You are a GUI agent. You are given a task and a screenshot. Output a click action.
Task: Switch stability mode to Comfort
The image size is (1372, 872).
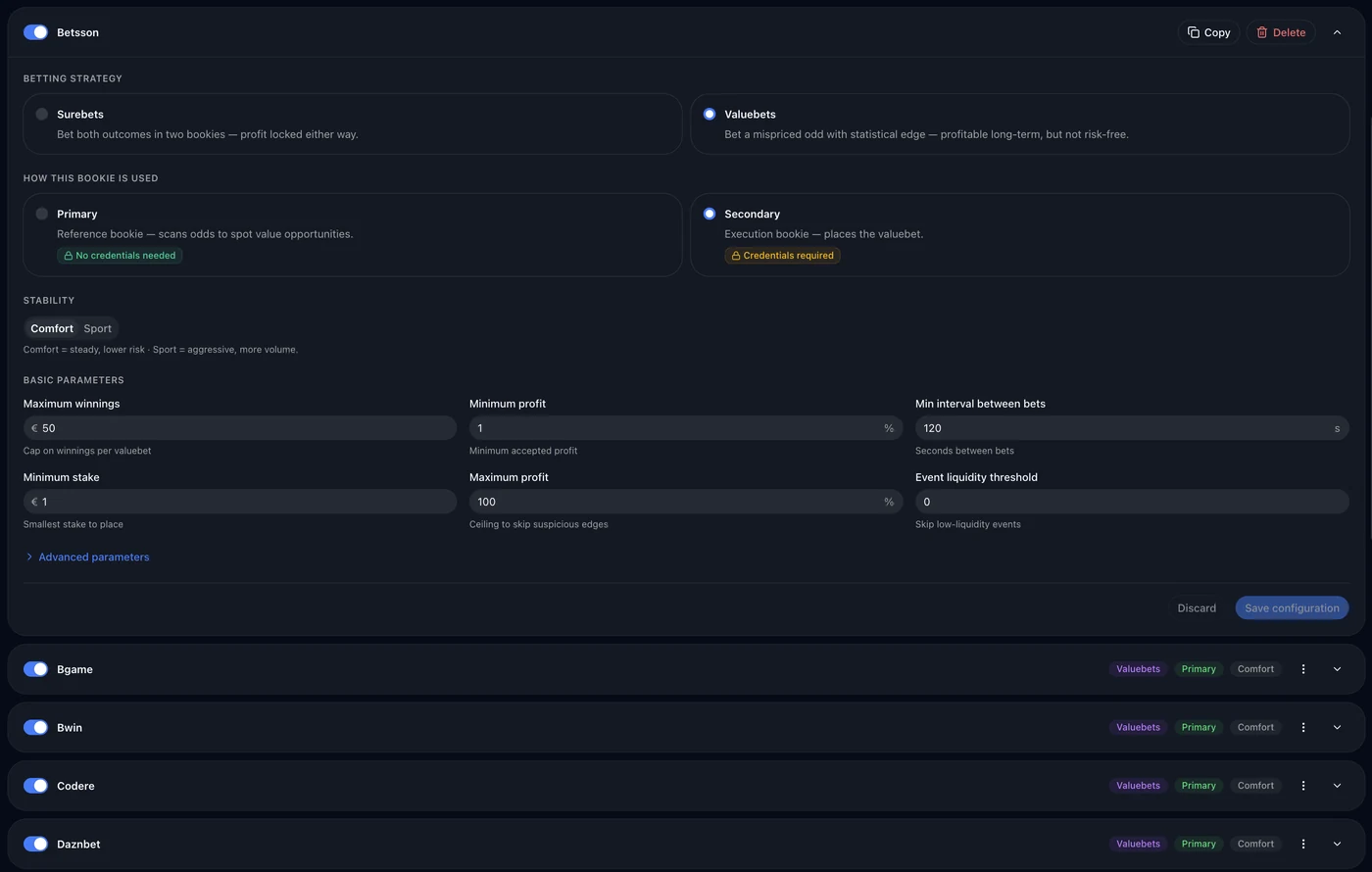(52, 328)
